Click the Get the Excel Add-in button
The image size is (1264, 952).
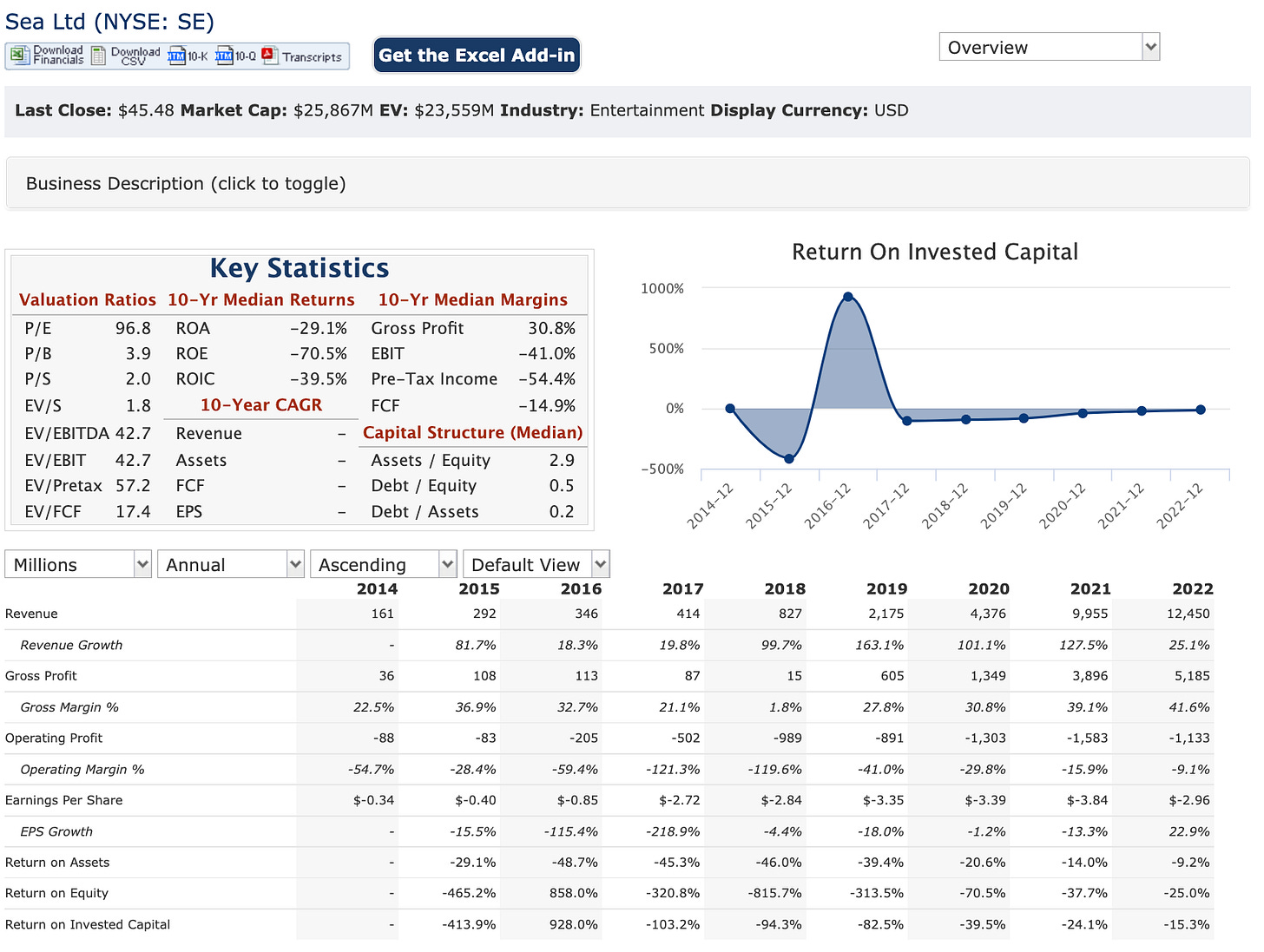coord(477,56)
